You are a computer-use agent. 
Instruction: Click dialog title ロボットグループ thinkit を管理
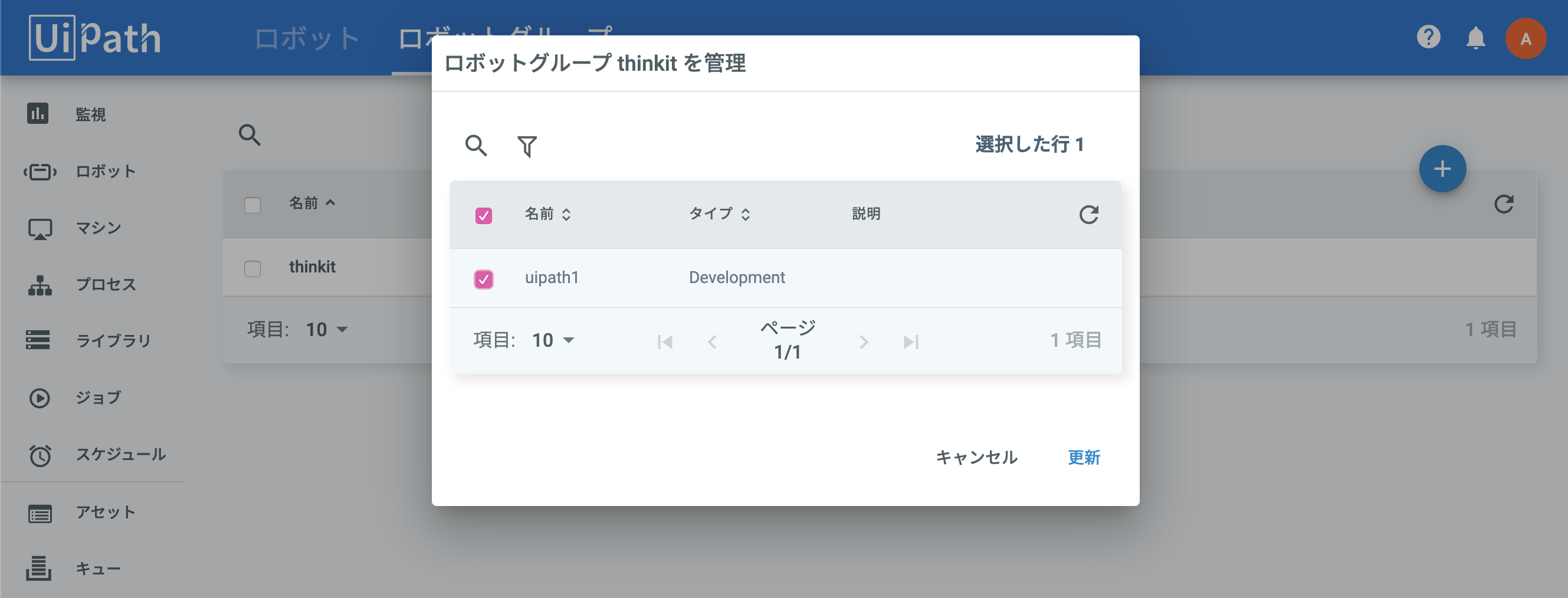[x=595, y=63]
